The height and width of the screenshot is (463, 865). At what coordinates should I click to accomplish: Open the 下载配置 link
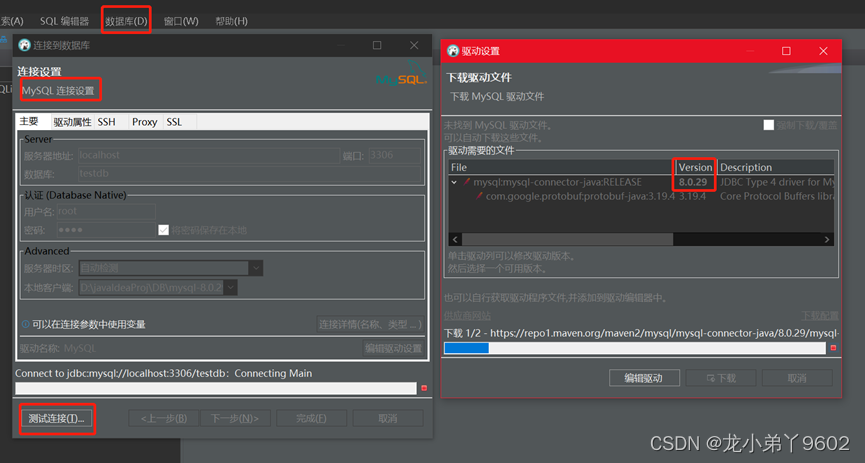(820, 316)
